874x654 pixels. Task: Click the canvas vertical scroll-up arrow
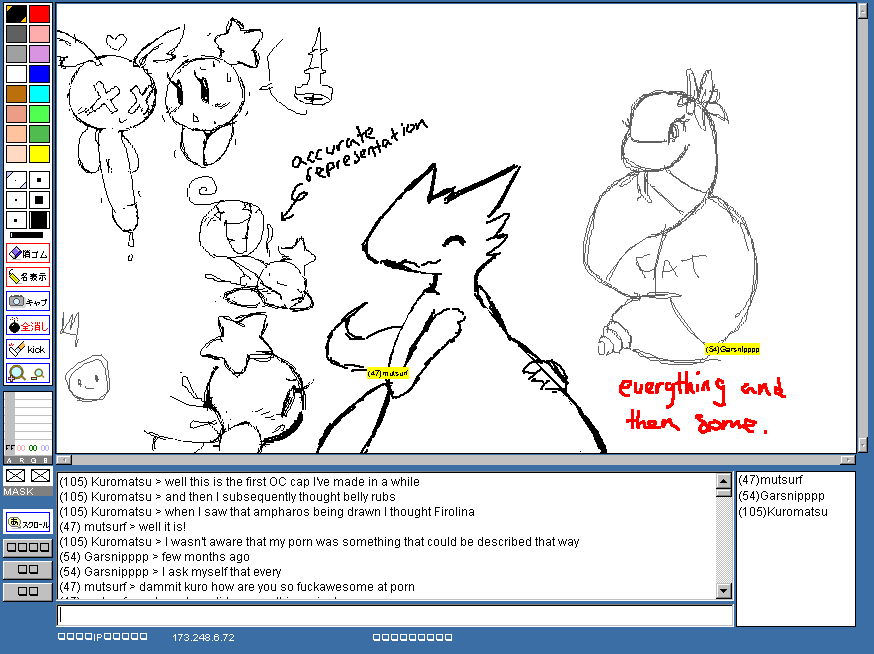[x=863, y=11]
